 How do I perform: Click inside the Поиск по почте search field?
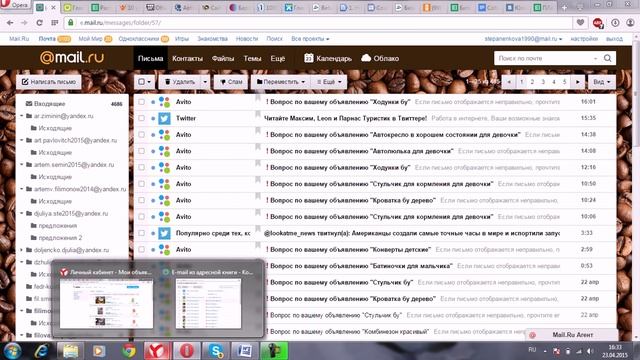(x=545, y=58)
